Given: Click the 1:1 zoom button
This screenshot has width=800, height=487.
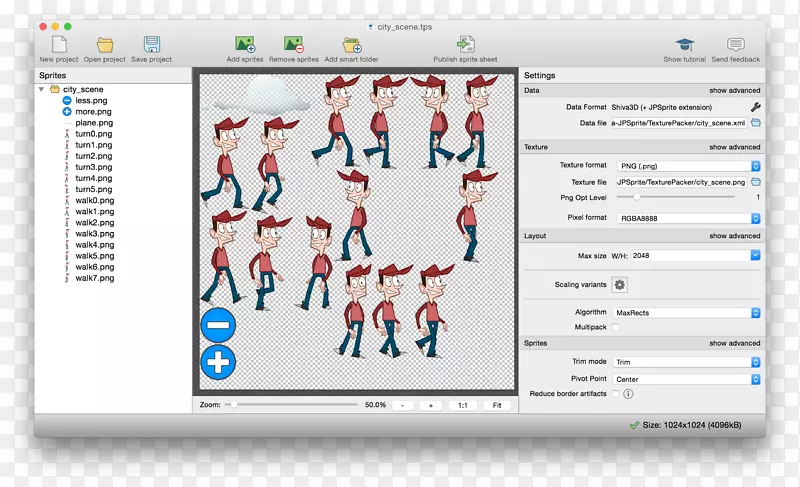Looking at the screenshot, I should [x=463, y=405].
